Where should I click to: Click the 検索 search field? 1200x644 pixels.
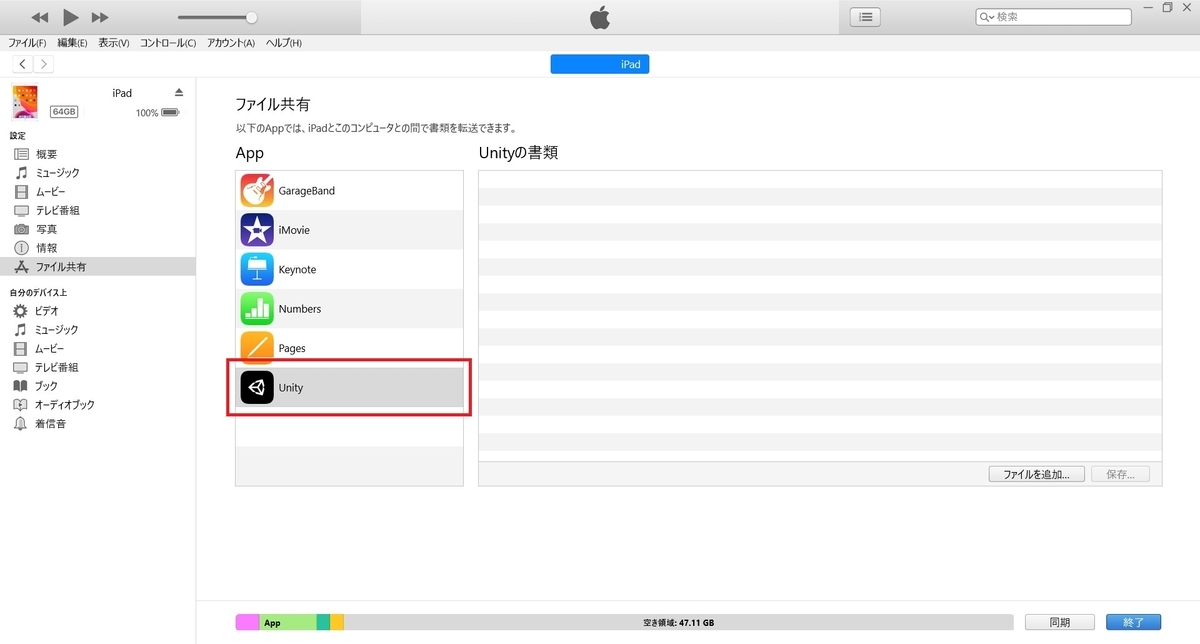pos(1054,17)
